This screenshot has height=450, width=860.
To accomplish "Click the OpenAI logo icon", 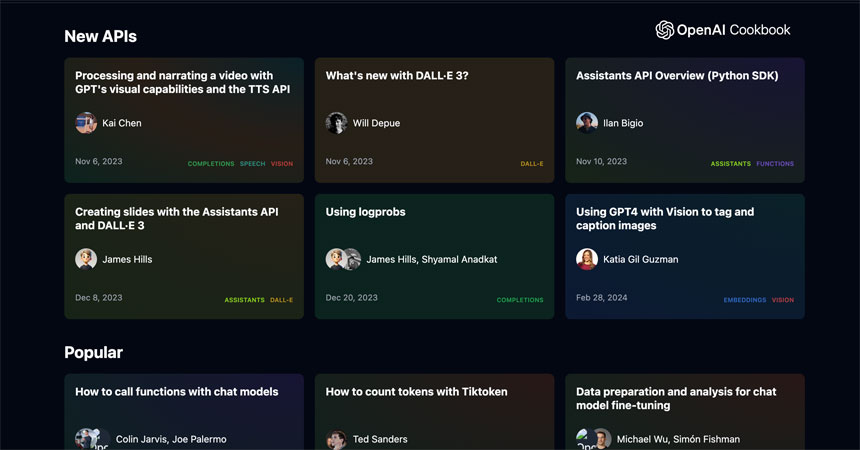I will coord(664,30).
